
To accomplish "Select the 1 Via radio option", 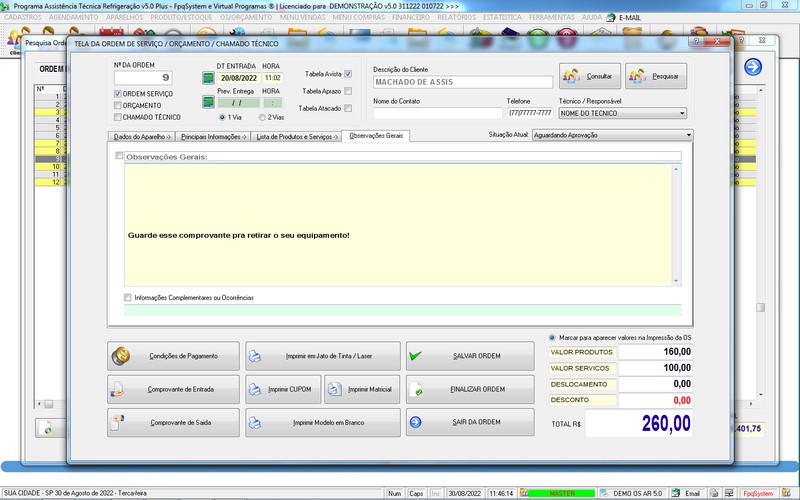I will [222, 117].
